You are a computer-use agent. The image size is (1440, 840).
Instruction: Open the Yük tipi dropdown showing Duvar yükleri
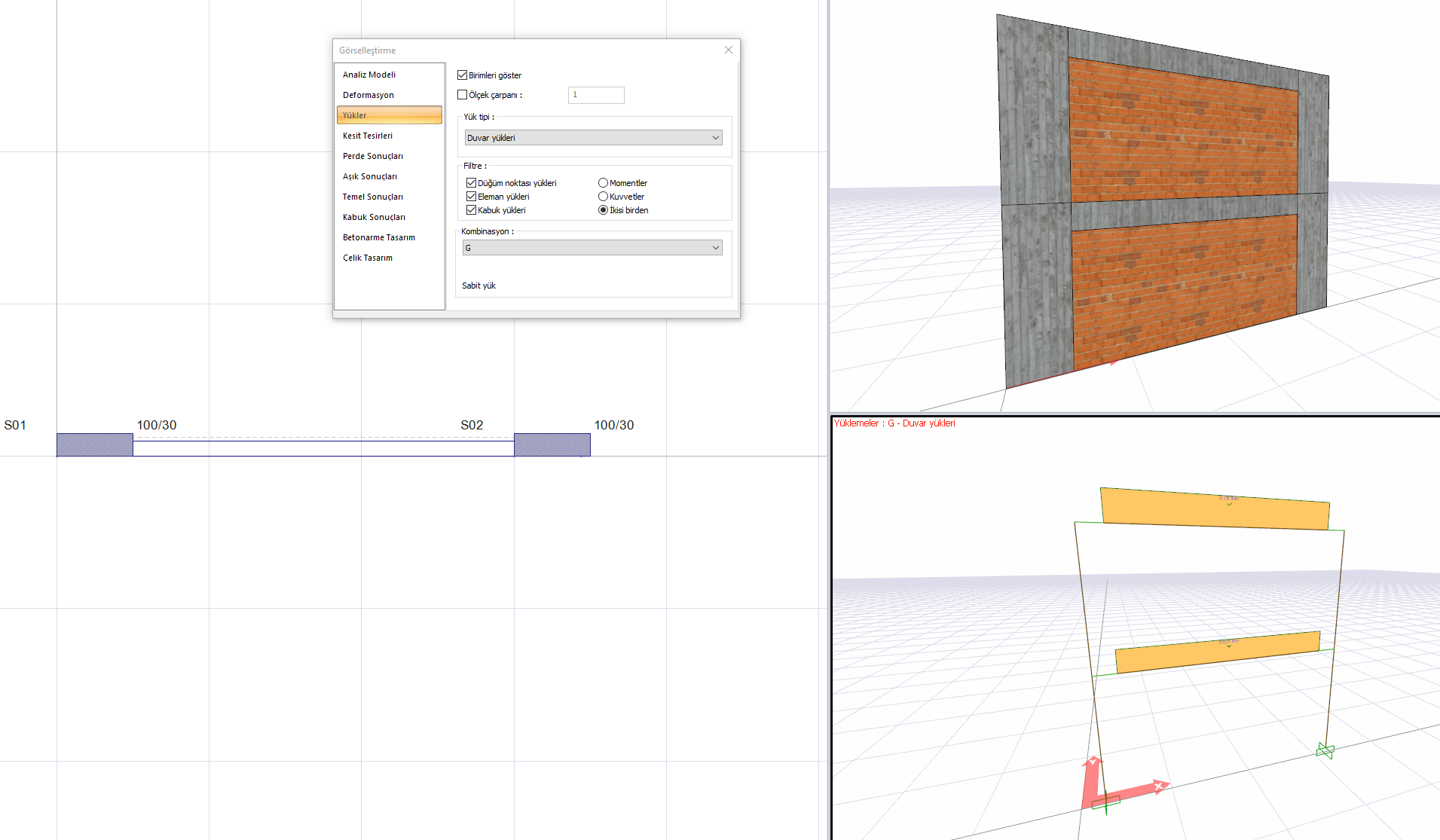(x=593, y=138)
